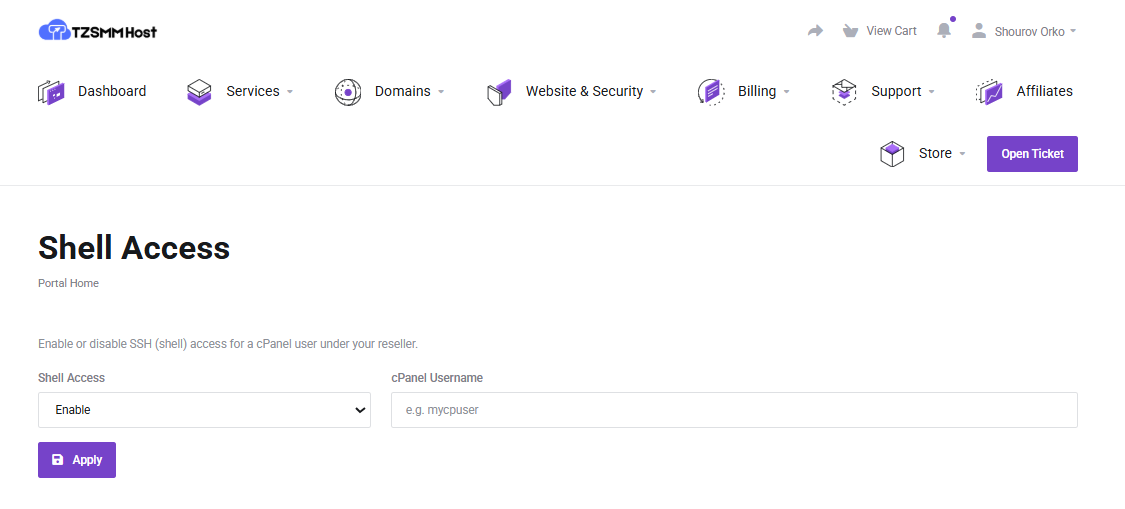Viewport: 1125px width, 509px height.
Task: Open the notifications bell icon
Action: 944,31
